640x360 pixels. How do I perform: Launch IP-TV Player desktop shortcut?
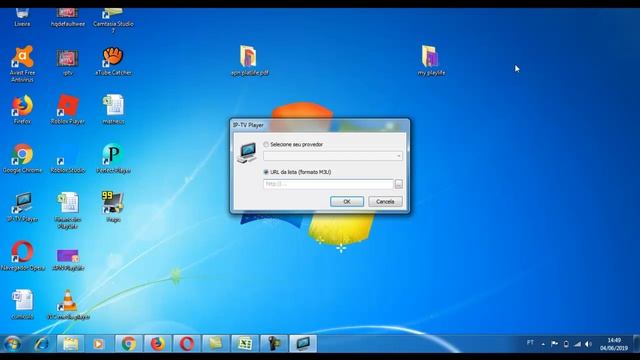[x=22, y=207]
